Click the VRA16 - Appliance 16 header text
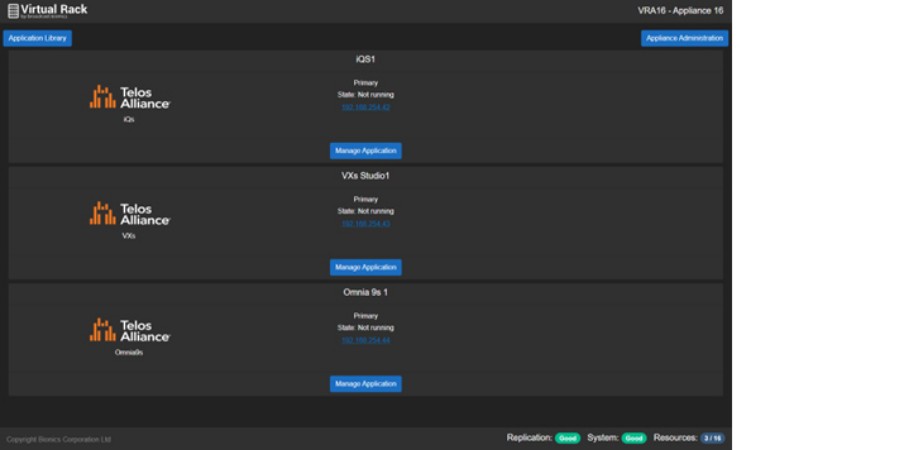The width and height of the screenshot is (918, 450). pyautogui.click(x=680, y=11)
